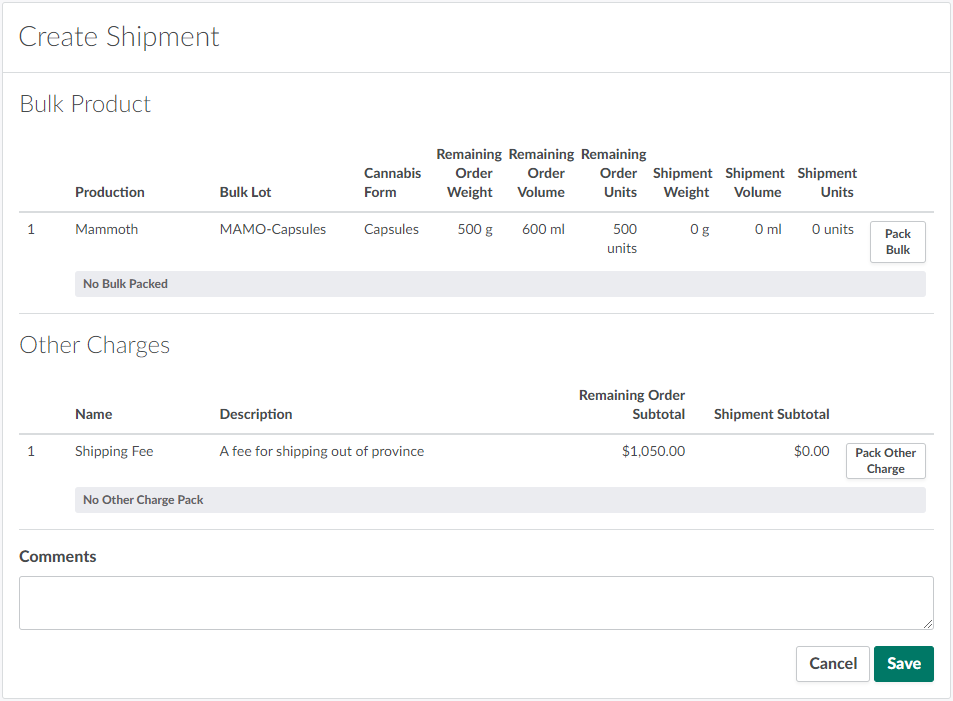Select the Bulk Lot column header
The image size is (953, 701).
click(x=245, y=192)
